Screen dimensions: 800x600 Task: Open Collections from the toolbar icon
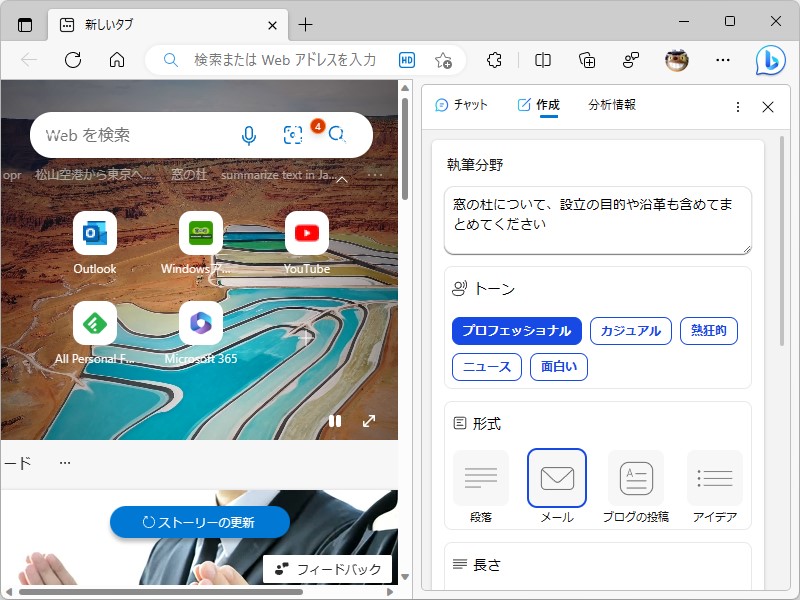click(x=587, y=60)
